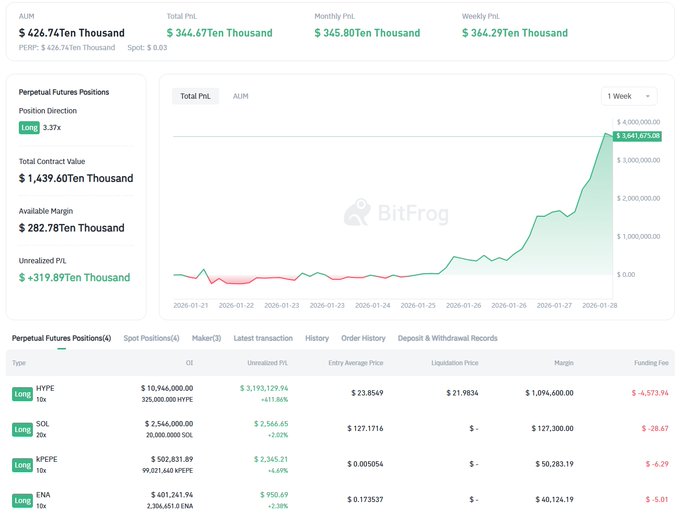Screen dimensions: 680x513
Task: Open the Spot Positions(4) tab
Action: (x=151, y=338)
